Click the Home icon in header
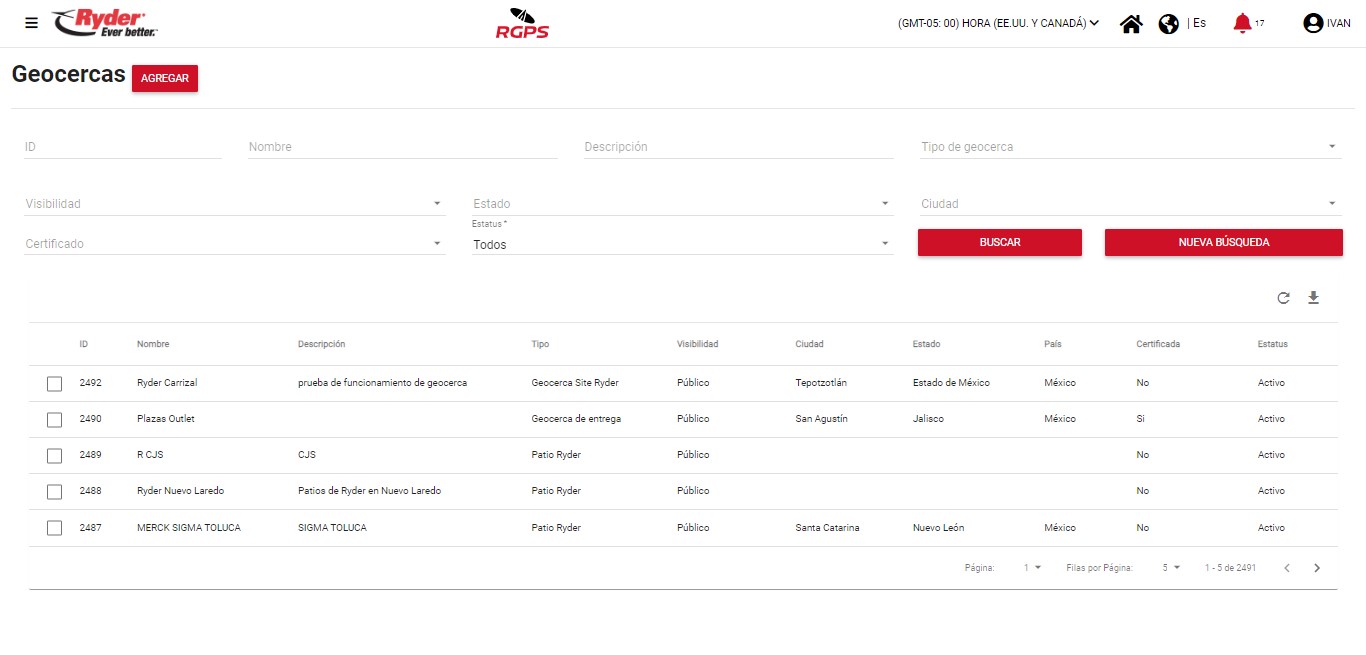 pyautogui.click(x=1131, y=24)
